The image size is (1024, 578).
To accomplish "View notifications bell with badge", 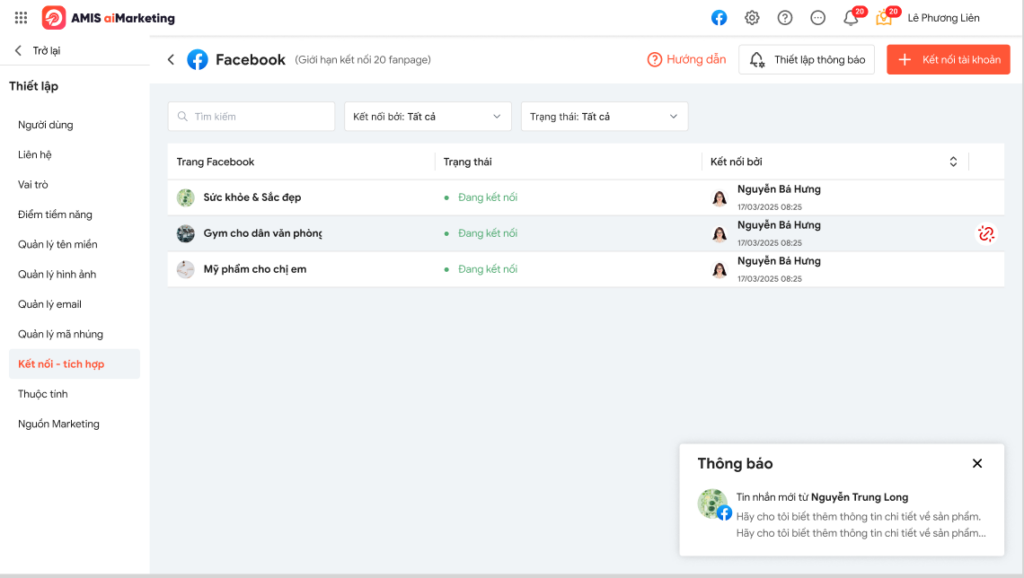I will pos(852,16).
